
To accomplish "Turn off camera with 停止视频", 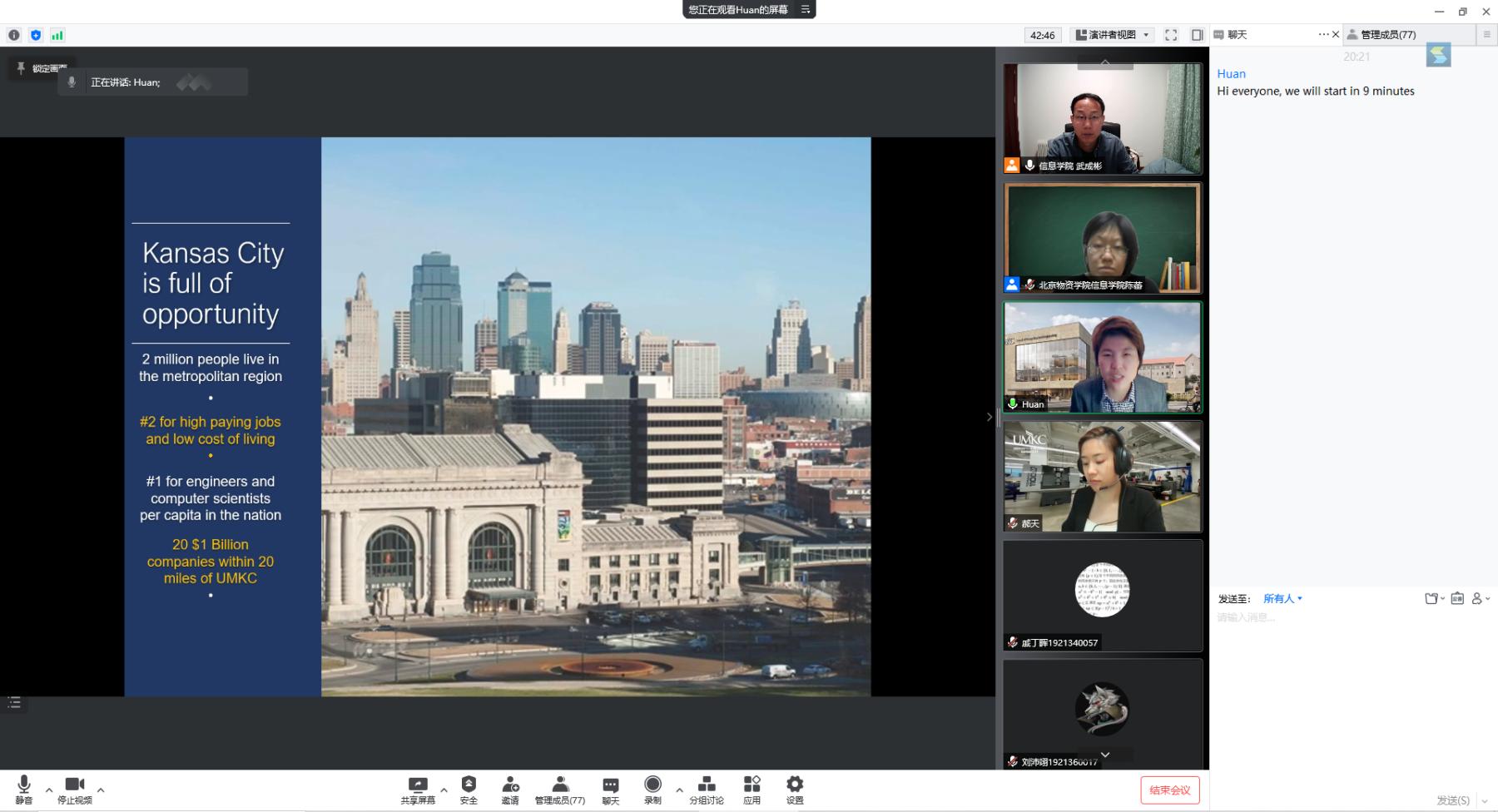I will (74, 790).
